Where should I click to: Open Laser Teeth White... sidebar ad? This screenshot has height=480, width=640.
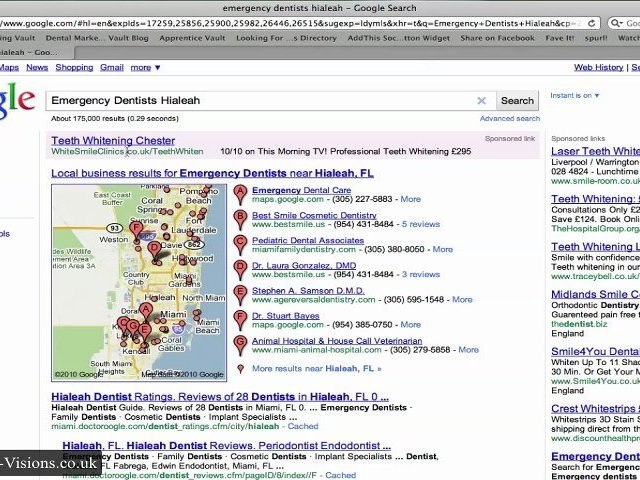click(x=596, y=151)
